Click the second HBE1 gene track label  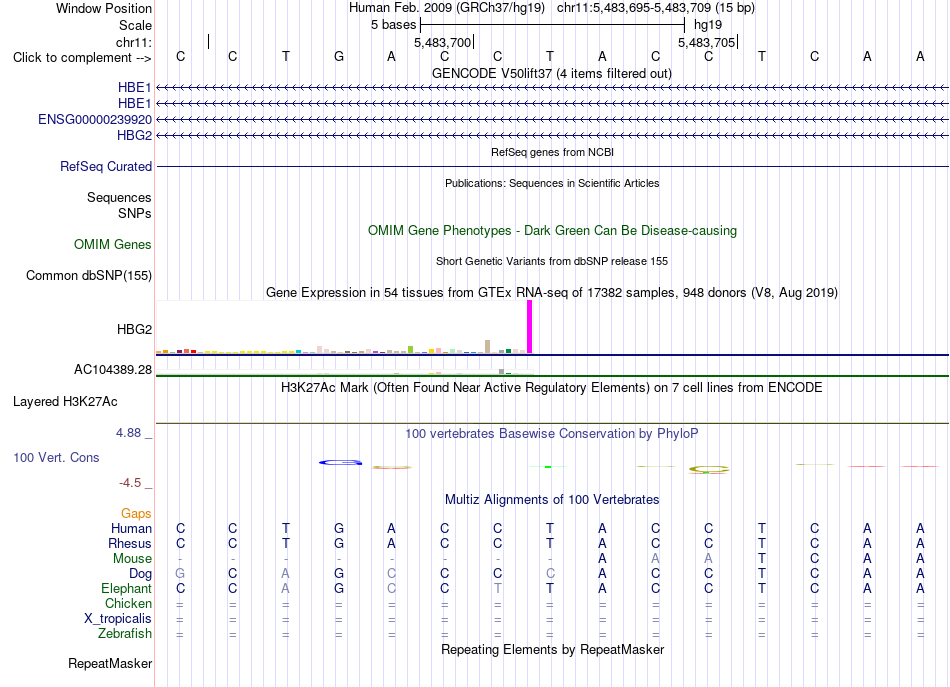coord(135,104)
